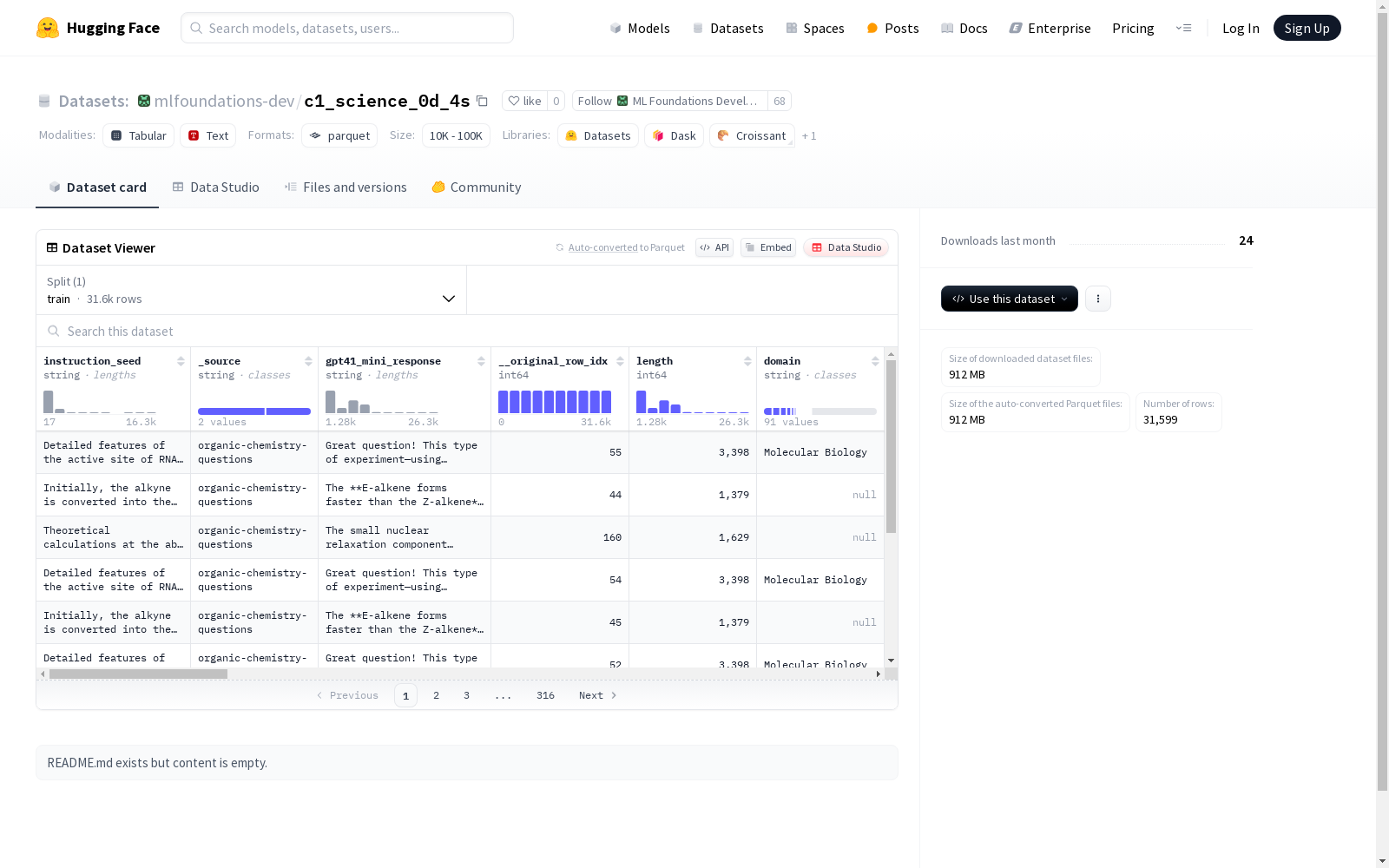Select the parquet format tag
The width and height of the screenshot is (1389, 868).
click(x=339, y=135)
